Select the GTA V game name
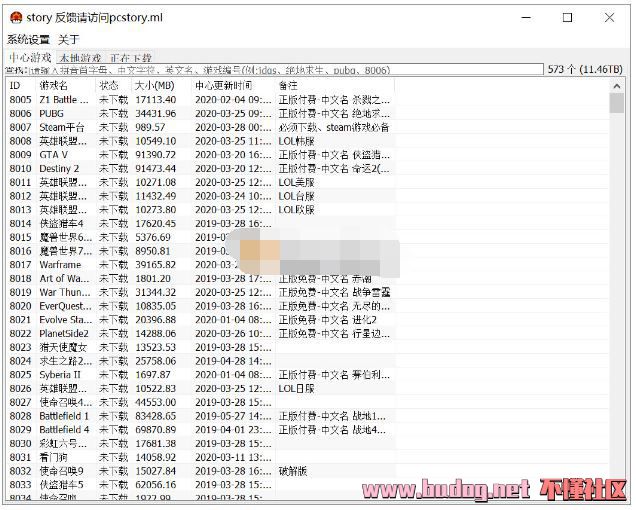This screenshot has height=510, width=636. click(x=54, y=155)
